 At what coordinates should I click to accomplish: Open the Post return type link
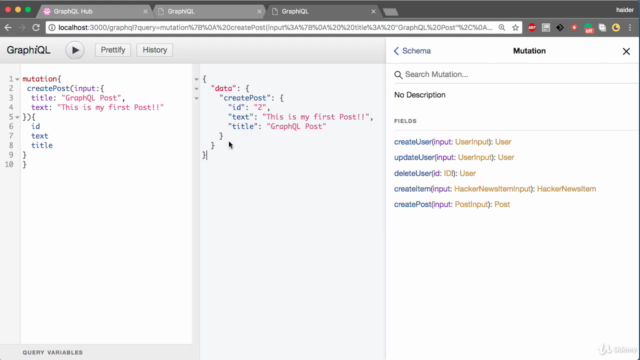502,204
